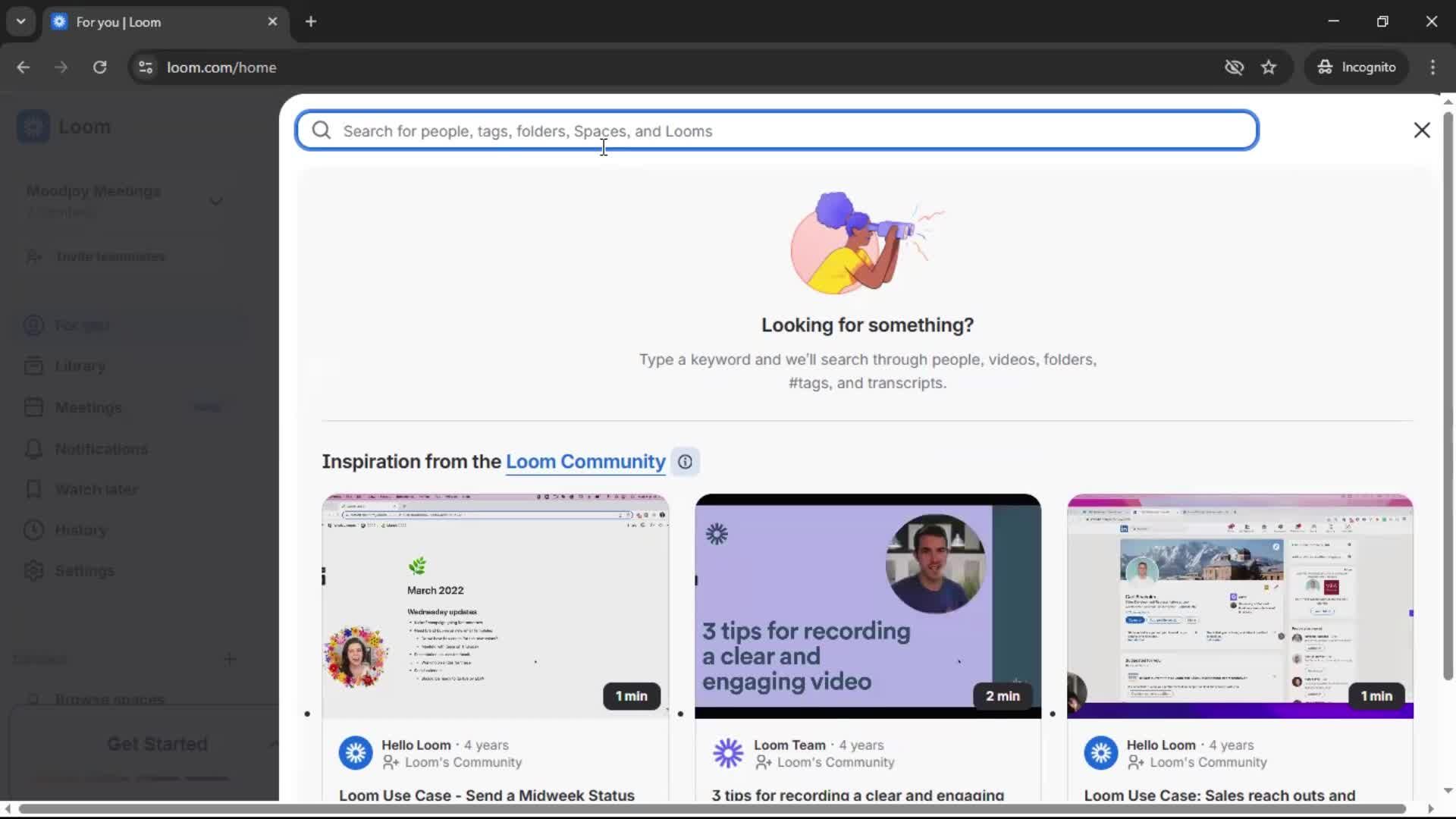The height and width of the screenshot is (819, 1456).
Task: Select the Watch later bookmark icon
Action: 33,490
